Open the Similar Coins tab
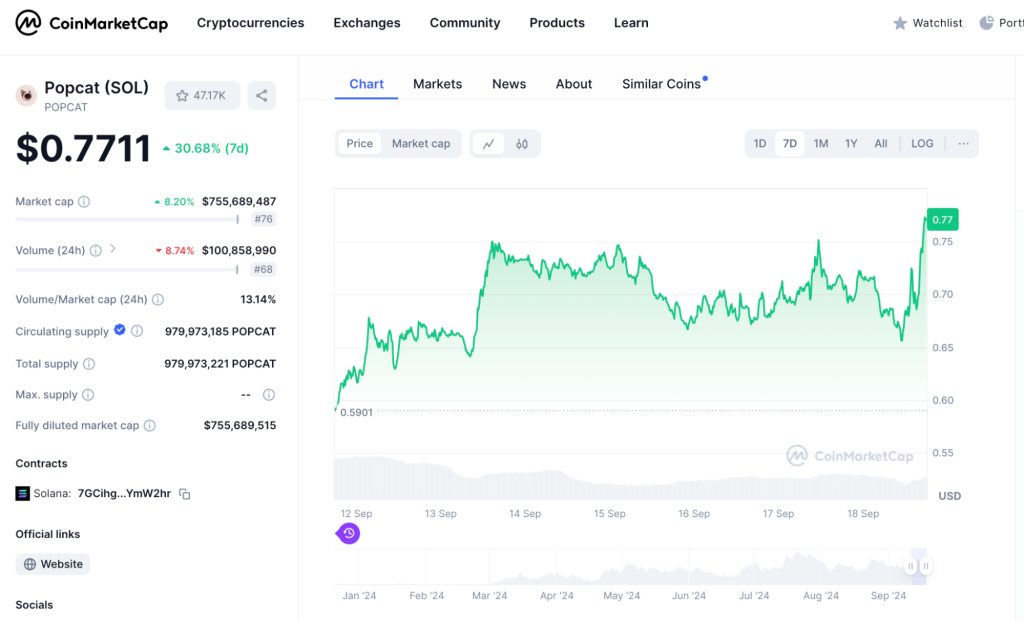Image resolution: width=1024 pixels, height=622 pixels. [x=661, y=84]
